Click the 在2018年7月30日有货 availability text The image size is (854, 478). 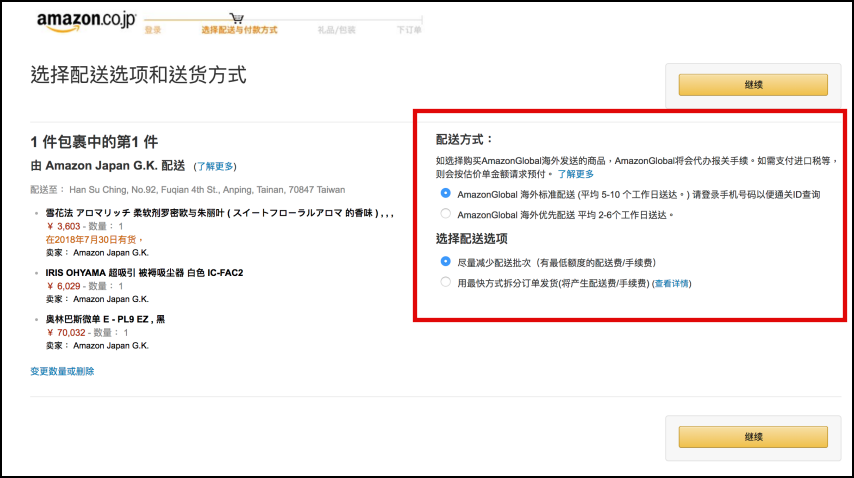point(94,240)
